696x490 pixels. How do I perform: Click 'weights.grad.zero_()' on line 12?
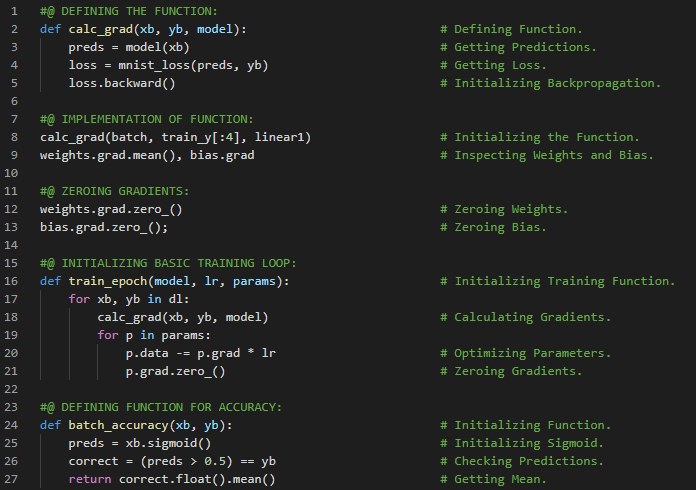[x=111, y=209]
